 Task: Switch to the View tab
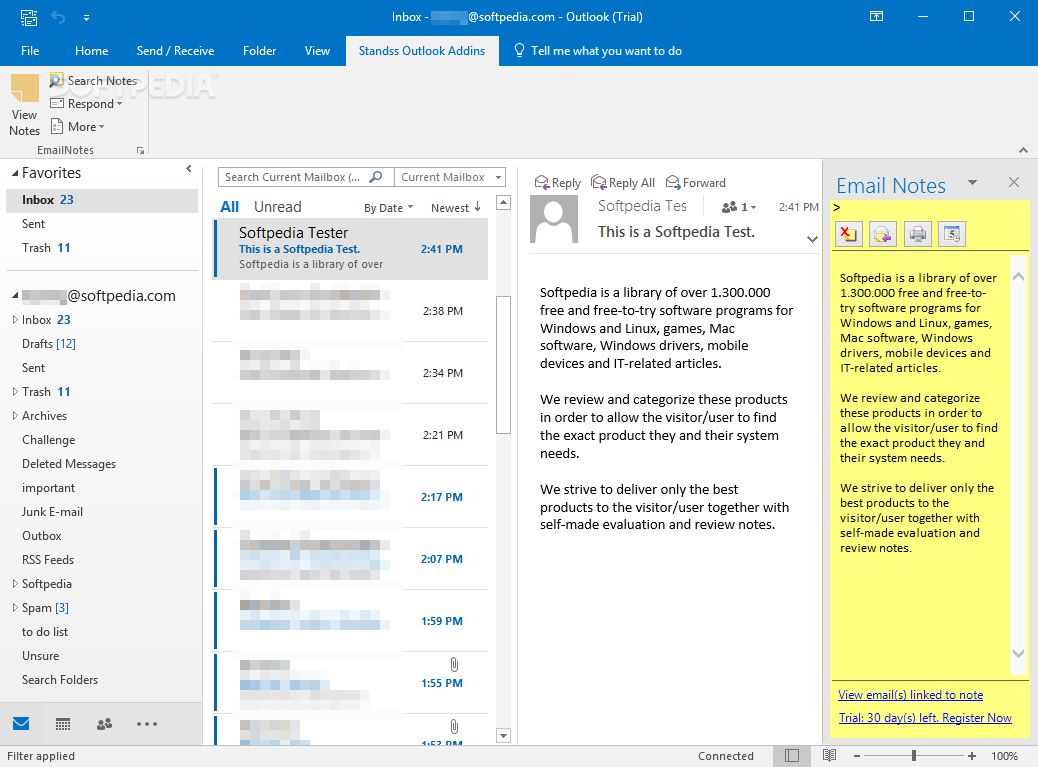pyautogui.click(x=317, y=51)
